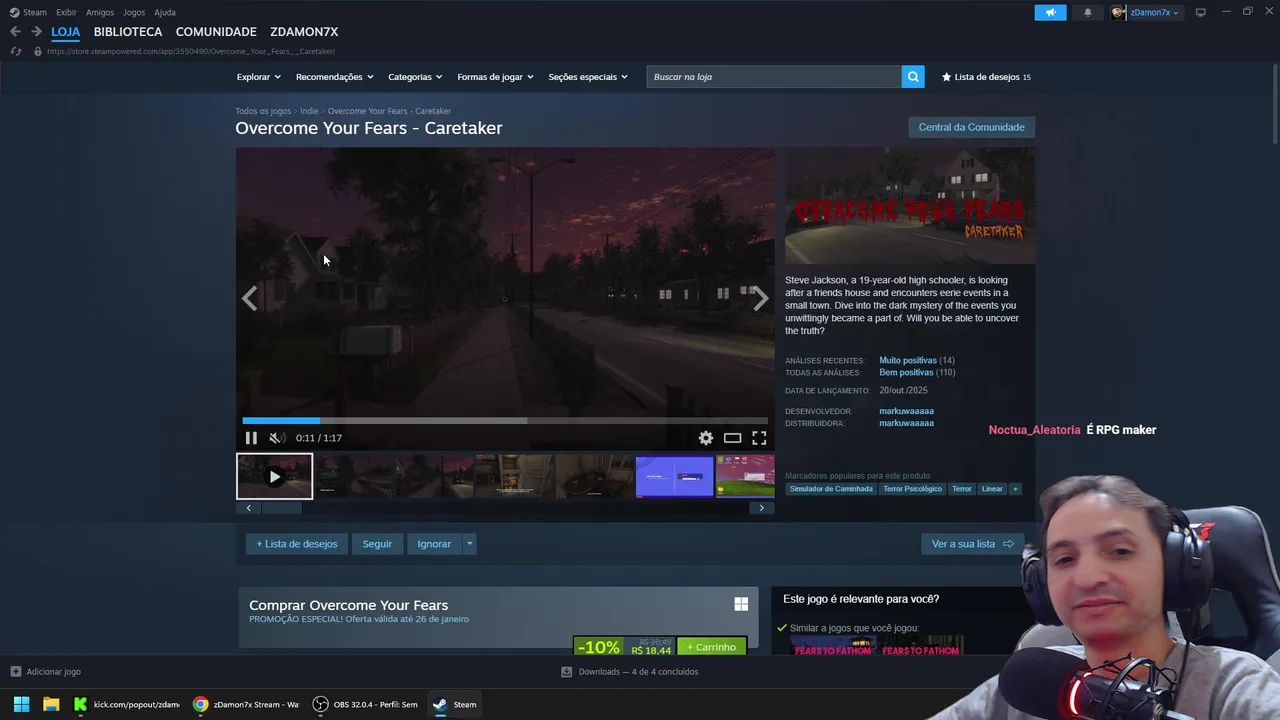The height and width of the screenshot is (720, 1280).
Task: Expand more tags with plus button
Action: [x=1015, y=489]
